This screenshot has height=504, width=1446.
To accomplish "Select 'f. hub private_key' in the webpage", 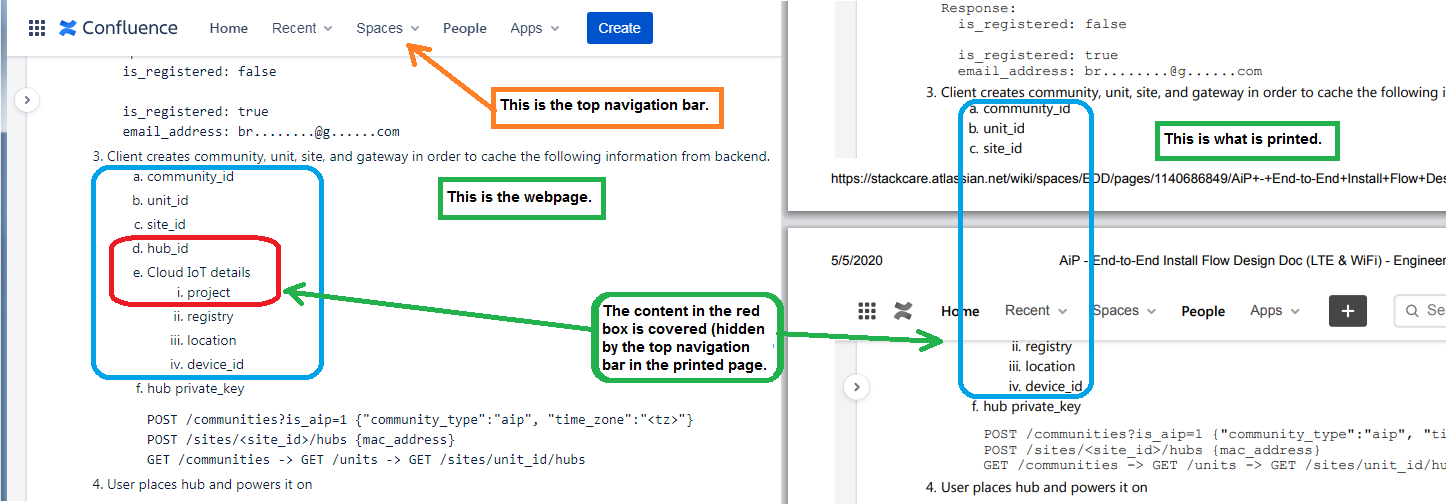I will coord(189,389).
